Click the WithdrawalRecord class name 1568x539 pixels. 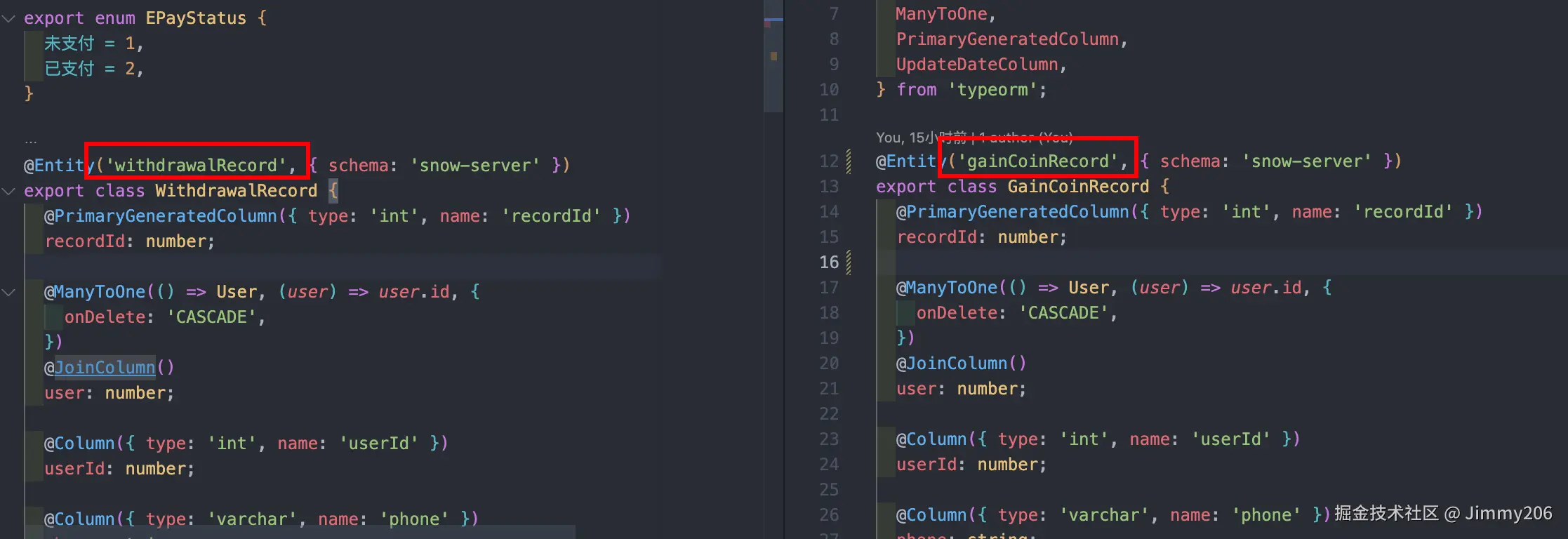237,191
